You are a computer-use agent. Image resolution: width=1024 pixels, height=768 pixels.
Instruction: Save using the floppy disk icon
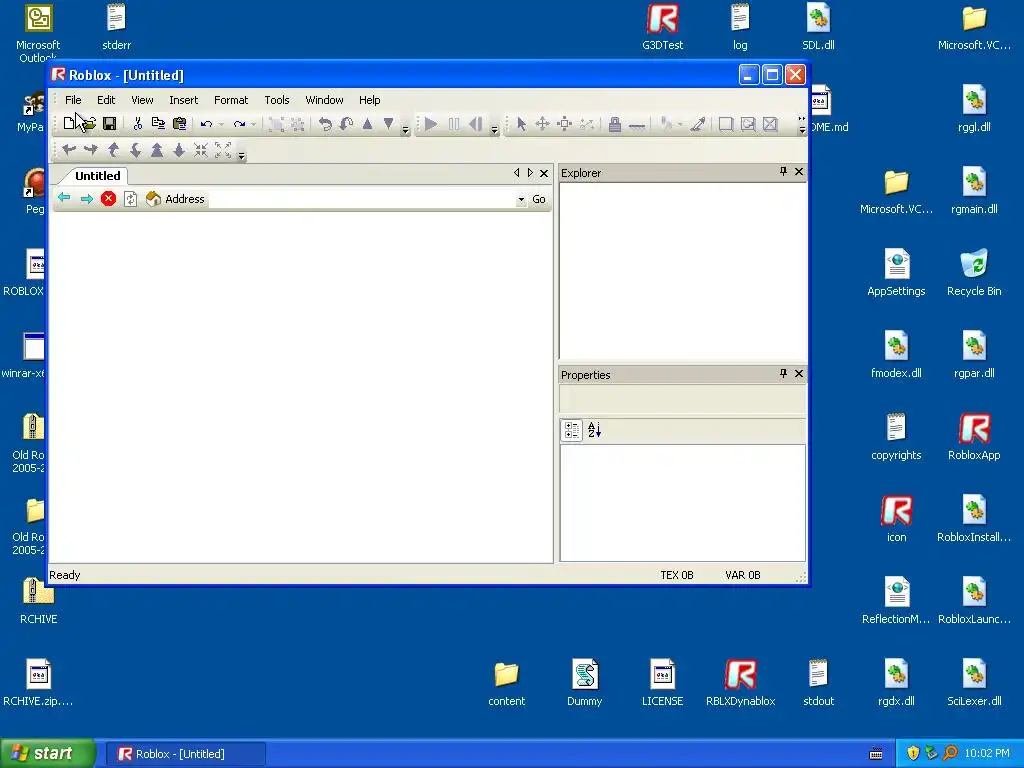[110, 124]
